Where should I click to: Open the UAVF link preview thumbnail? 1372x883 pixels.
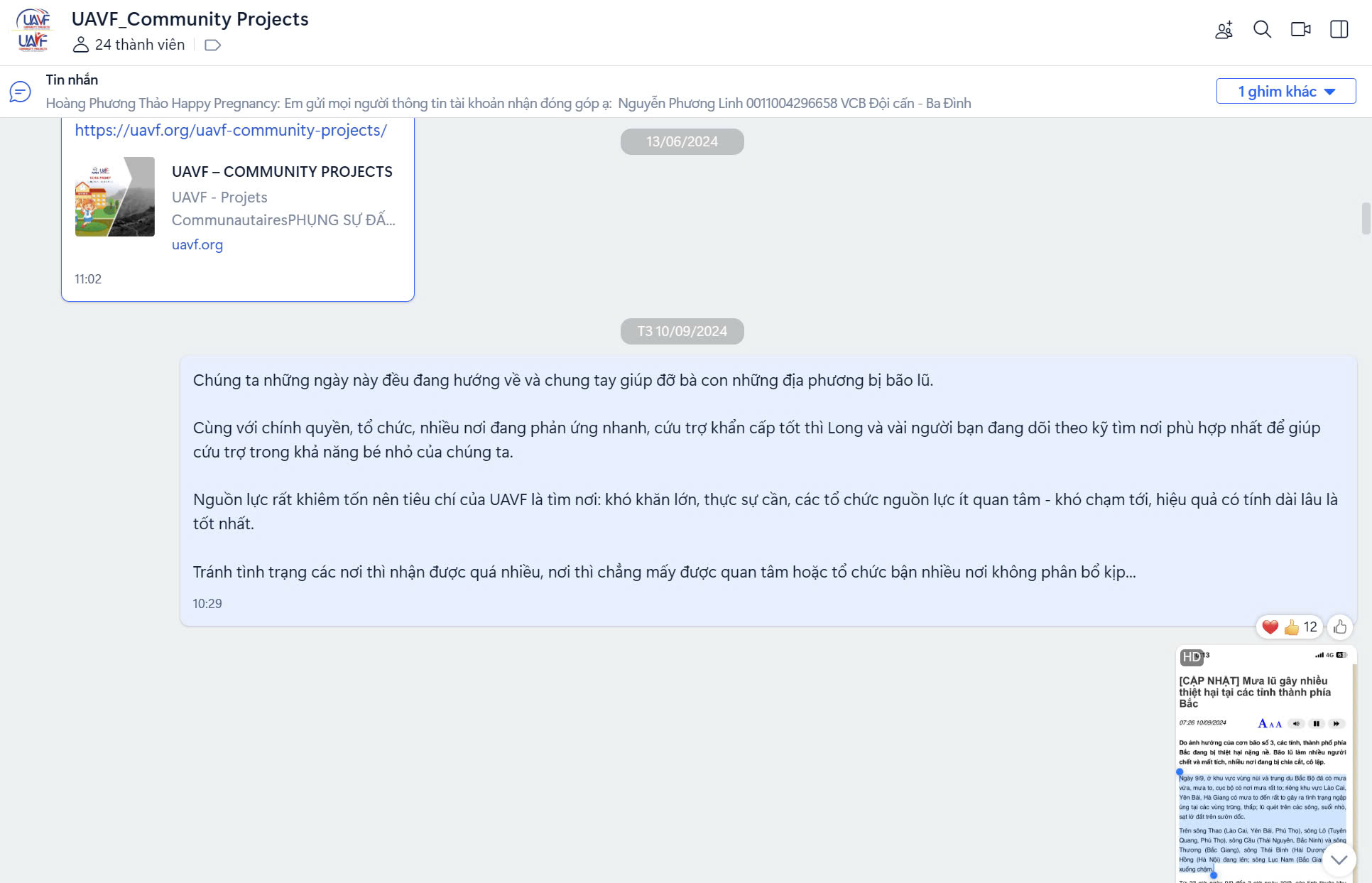114,197
